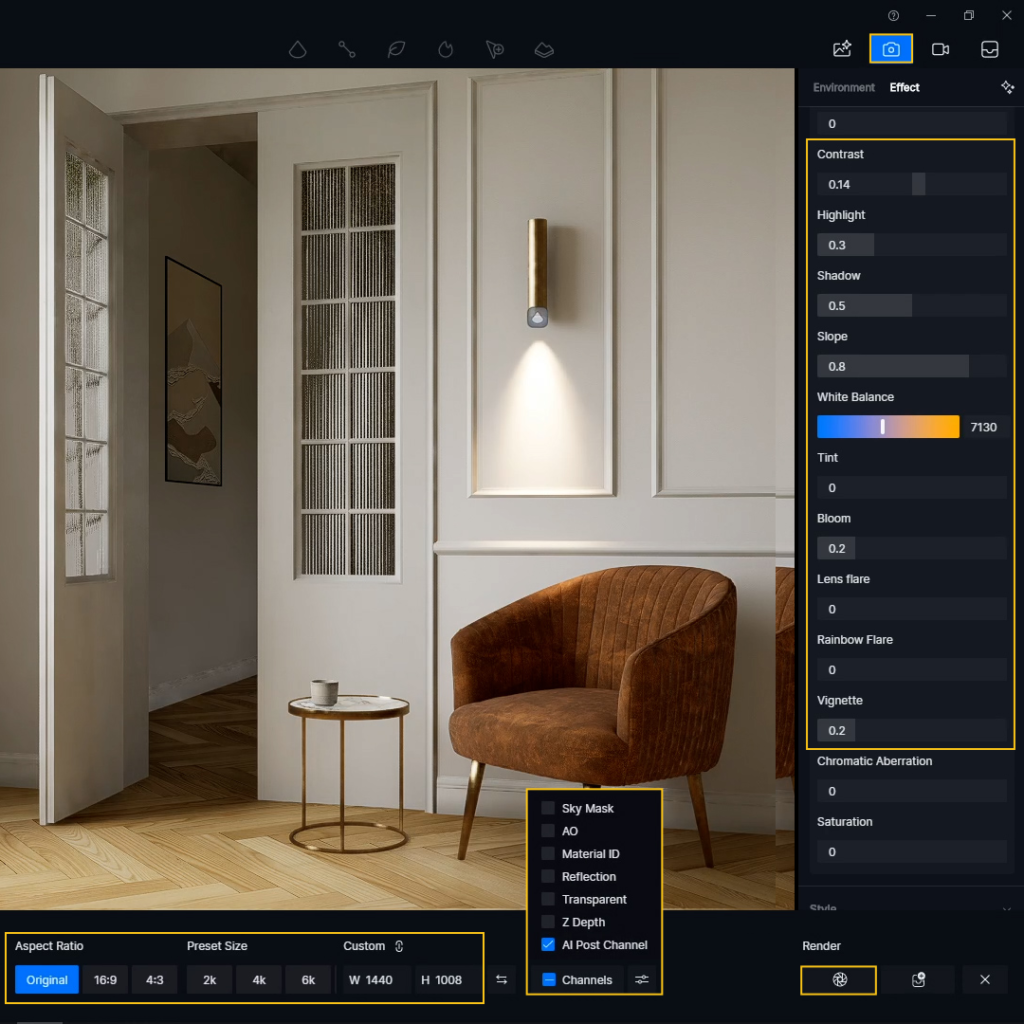The image size is (1024, 1024).
Task: Open the flame particle tool
Action: tap(445, 49)
